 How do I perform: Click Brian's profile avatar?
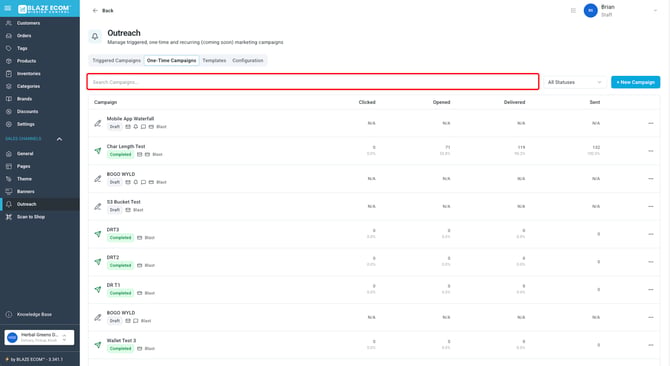591,11
